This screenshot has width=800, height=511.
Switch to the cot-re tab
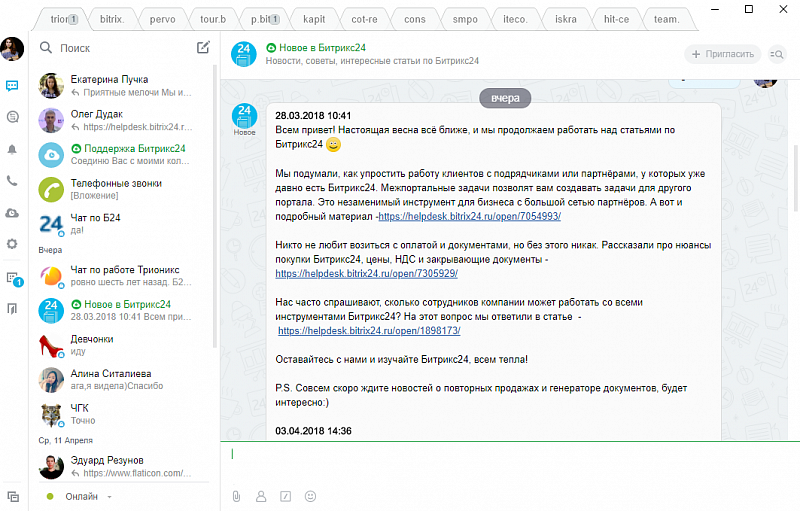tap(364, 19)
